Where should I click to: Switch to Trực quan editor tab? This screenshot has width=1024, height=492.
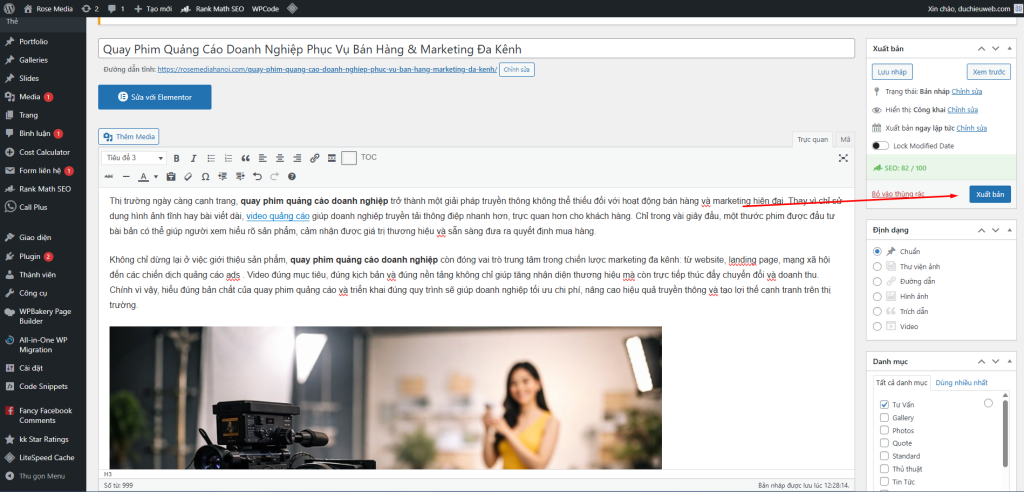[x=812, y=140]
